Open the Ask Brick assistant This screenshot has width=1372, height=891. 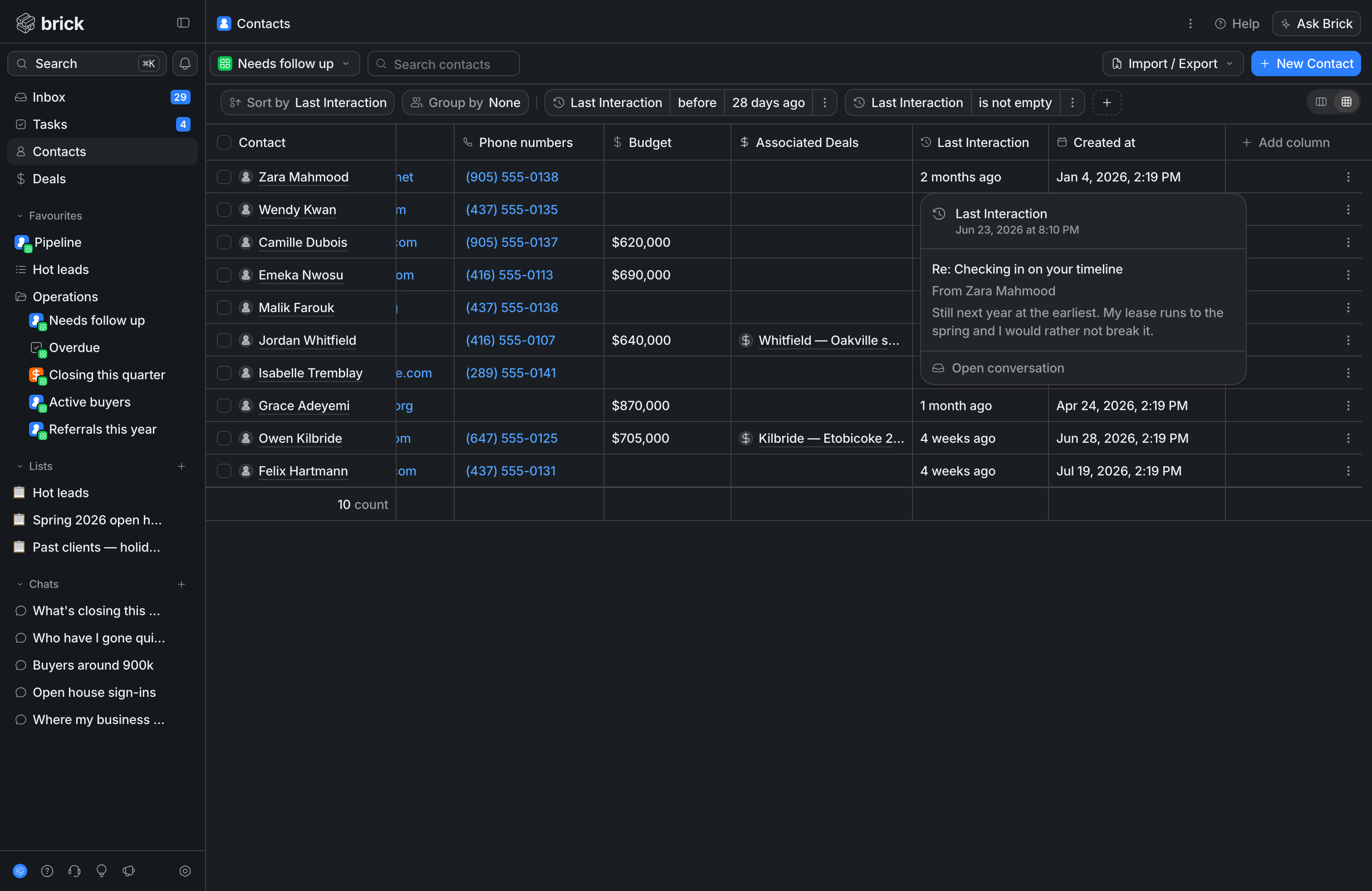(x=1316, y=24)
